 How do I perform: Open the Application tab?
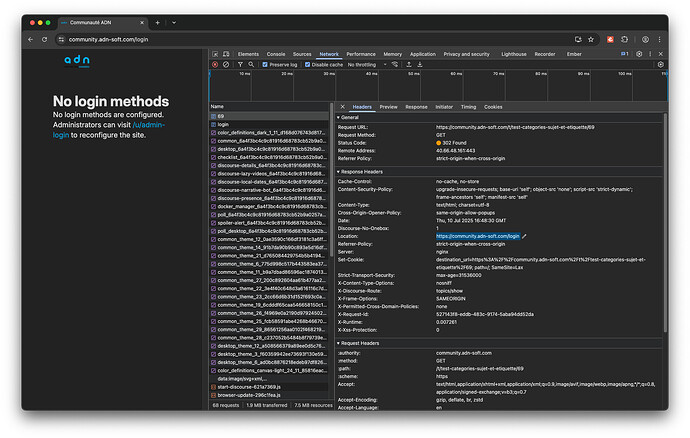[x=422, y=54]
